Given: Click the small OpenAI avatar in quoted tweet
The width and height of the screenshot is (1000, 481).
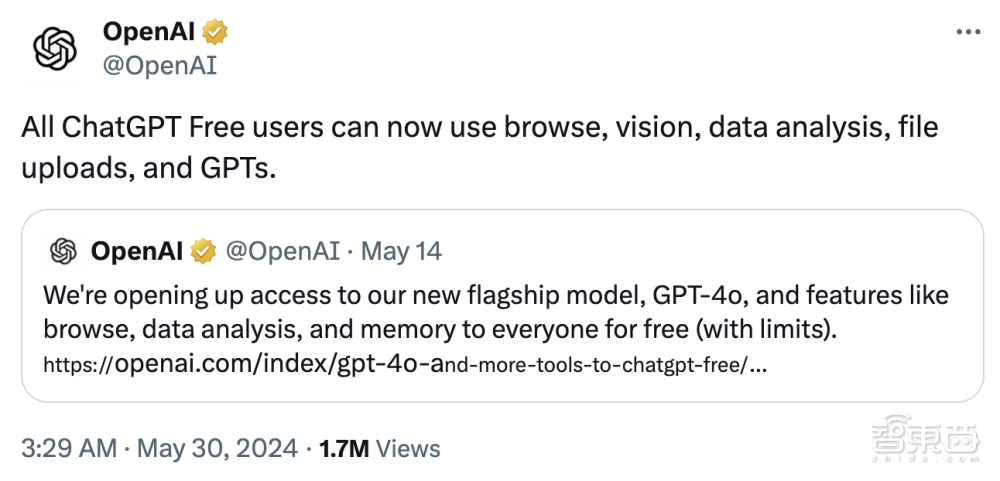Looking at the screenshot, I should (64, 251).
